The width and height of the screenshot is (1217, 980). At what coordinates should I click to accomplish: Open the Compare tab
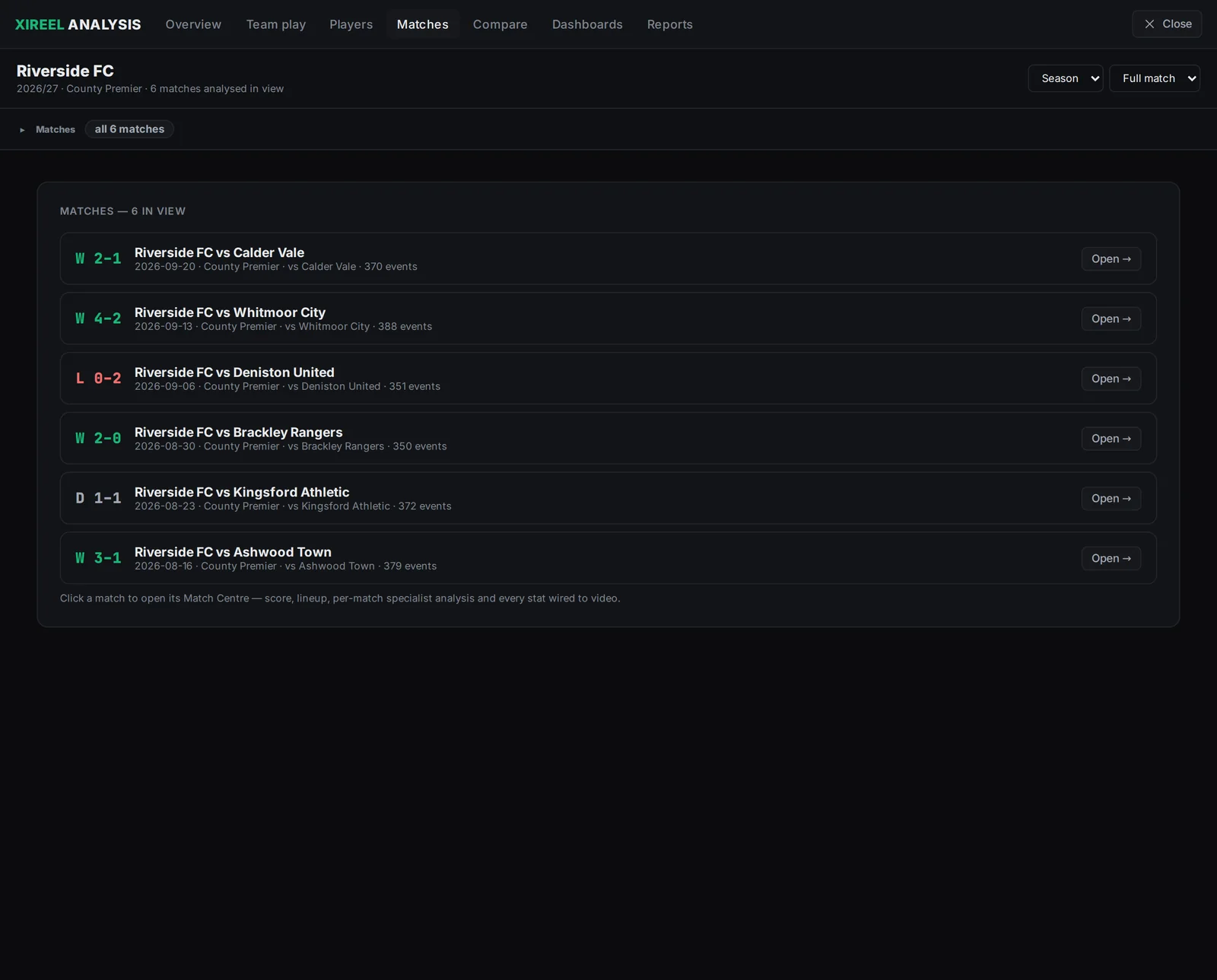[500, 24]
